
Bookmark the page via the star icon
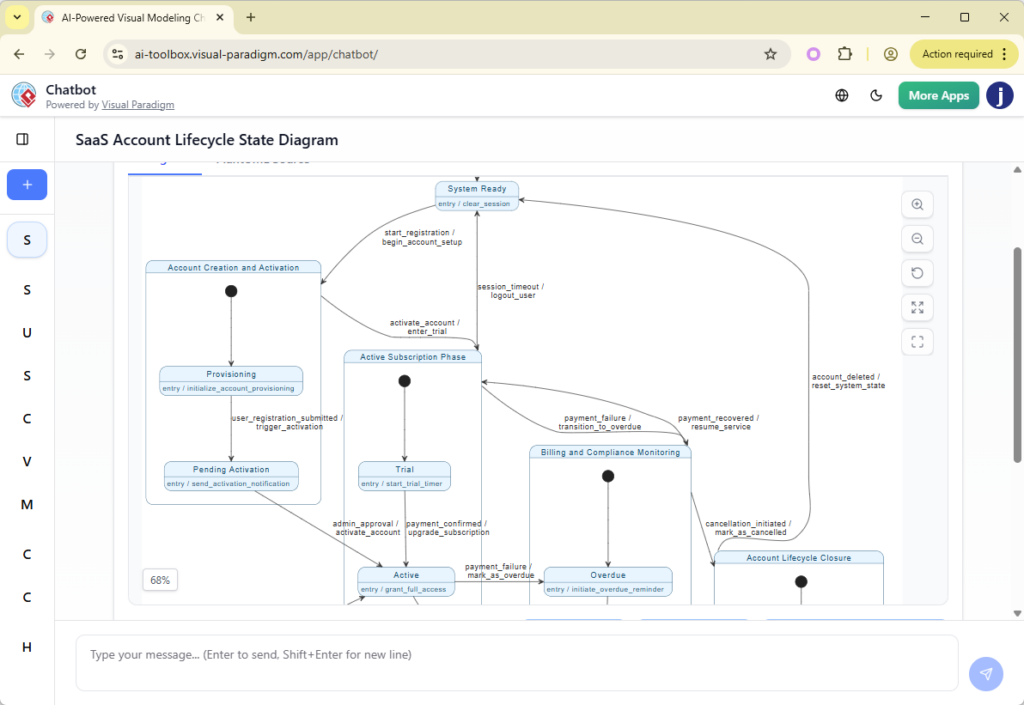(x=771, y=54)
